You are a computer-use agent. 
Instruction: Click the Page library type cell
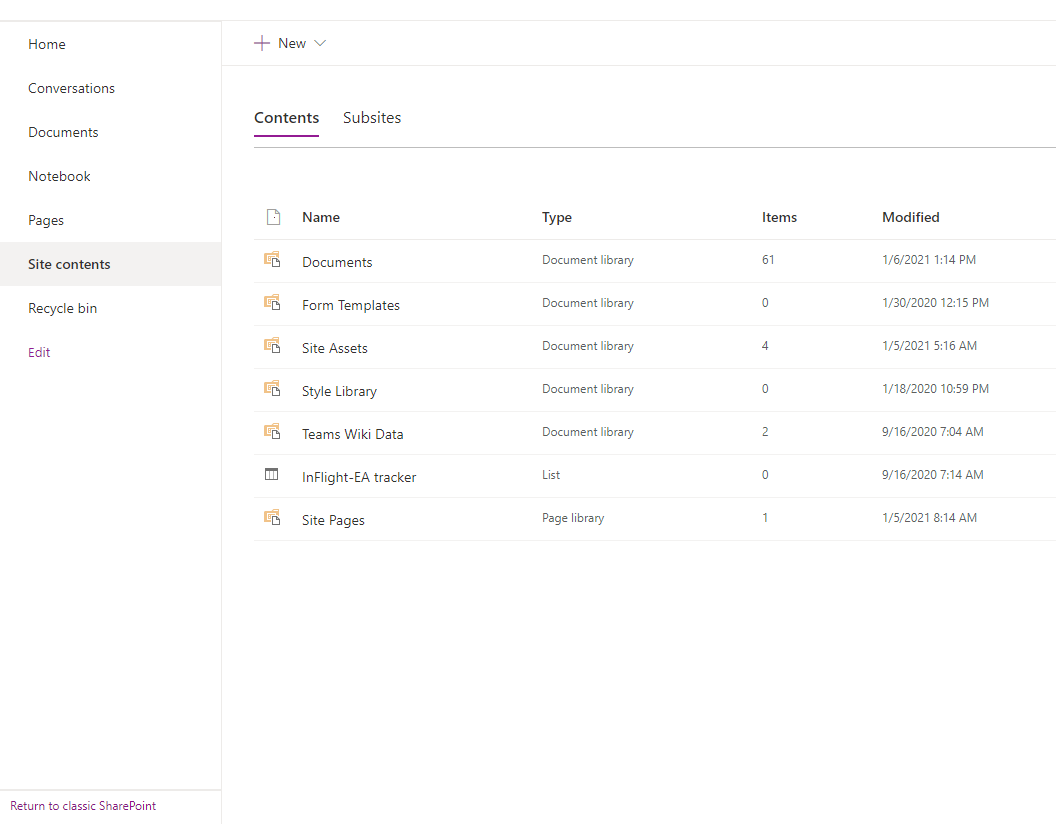pyautogui.click(x=573, y=518)
